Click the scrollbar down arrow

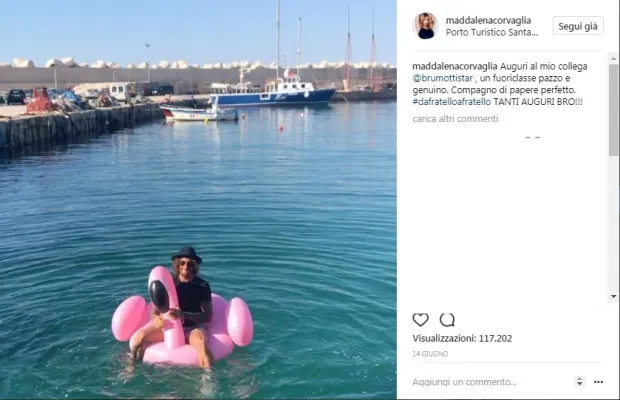tap(613, 296)
